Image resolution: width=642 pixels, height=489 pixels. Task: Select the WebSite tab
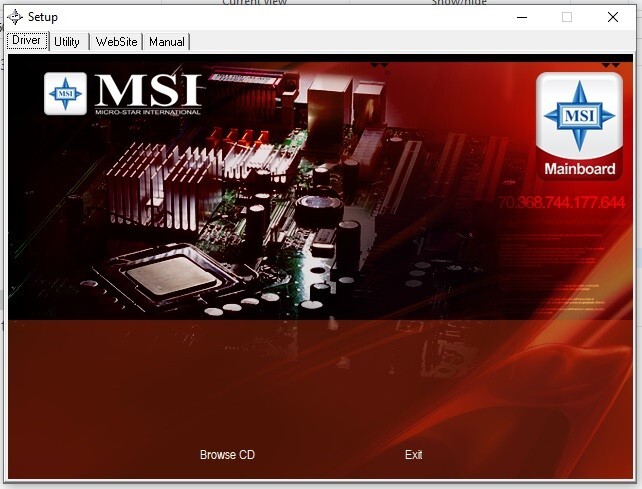pos(116,42)
